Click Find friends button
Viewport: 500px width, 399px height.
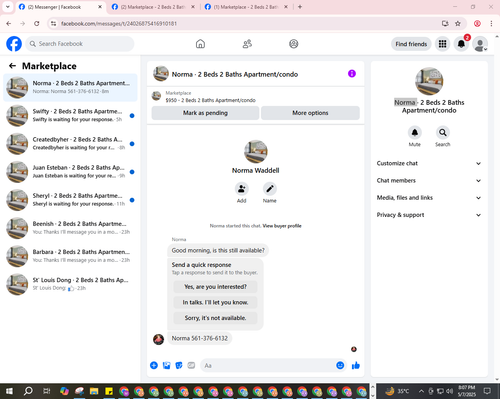pos(411,44)
